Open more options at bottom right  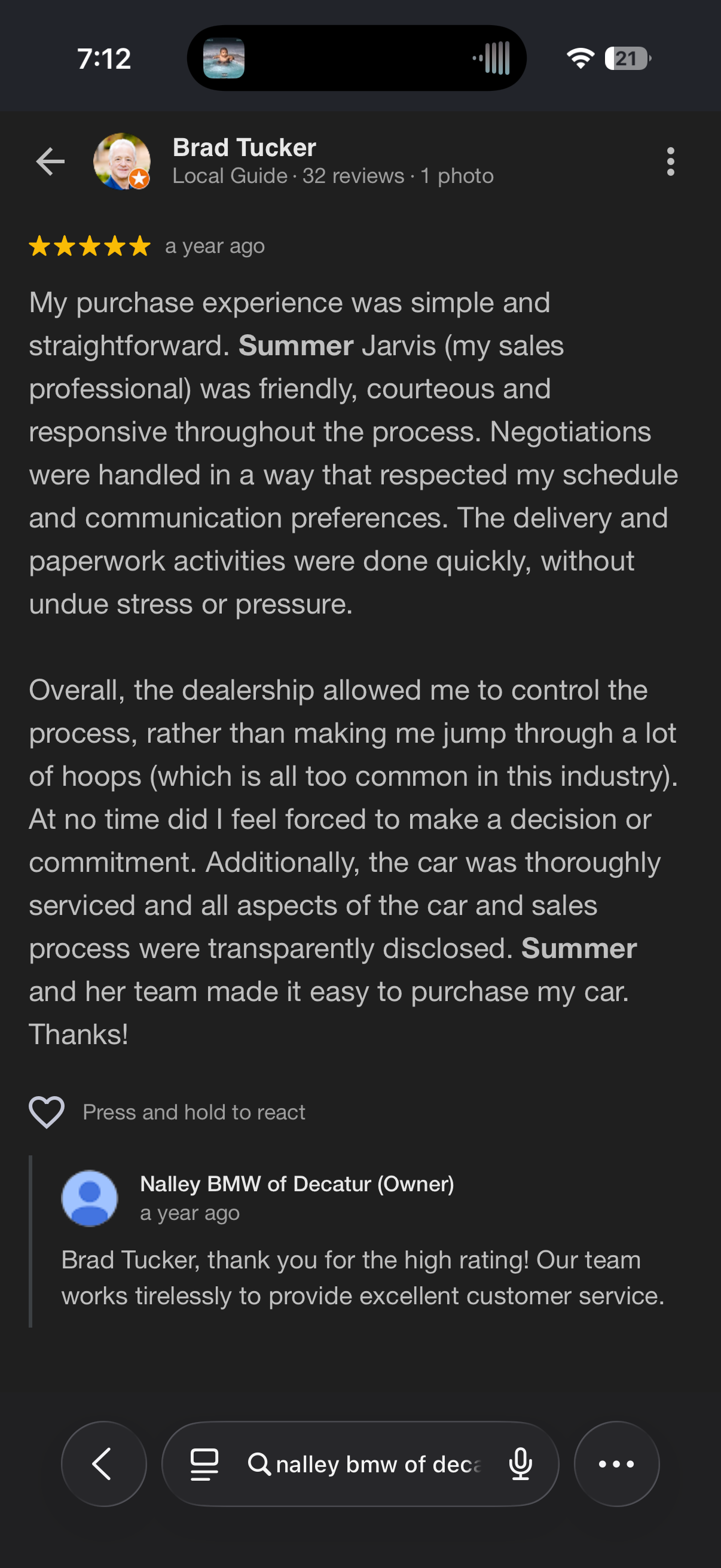616,1465
